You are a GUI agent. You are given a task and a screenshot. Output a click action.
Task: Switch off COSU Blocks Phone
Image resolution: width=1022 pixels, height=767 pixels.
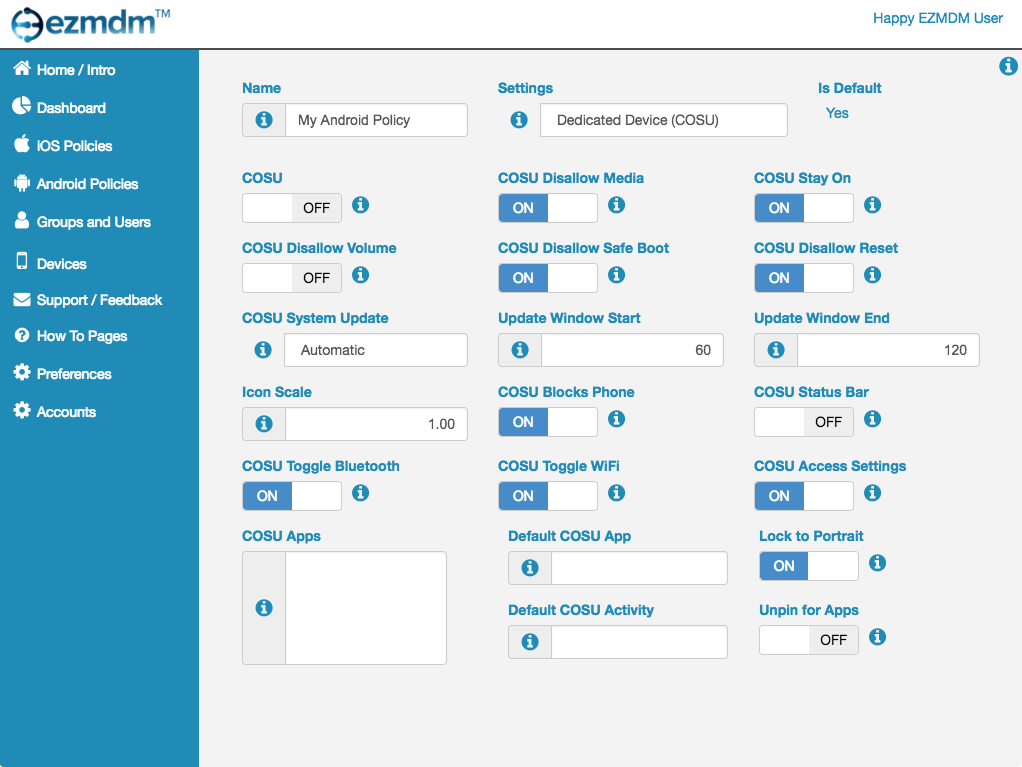point(548,422)
